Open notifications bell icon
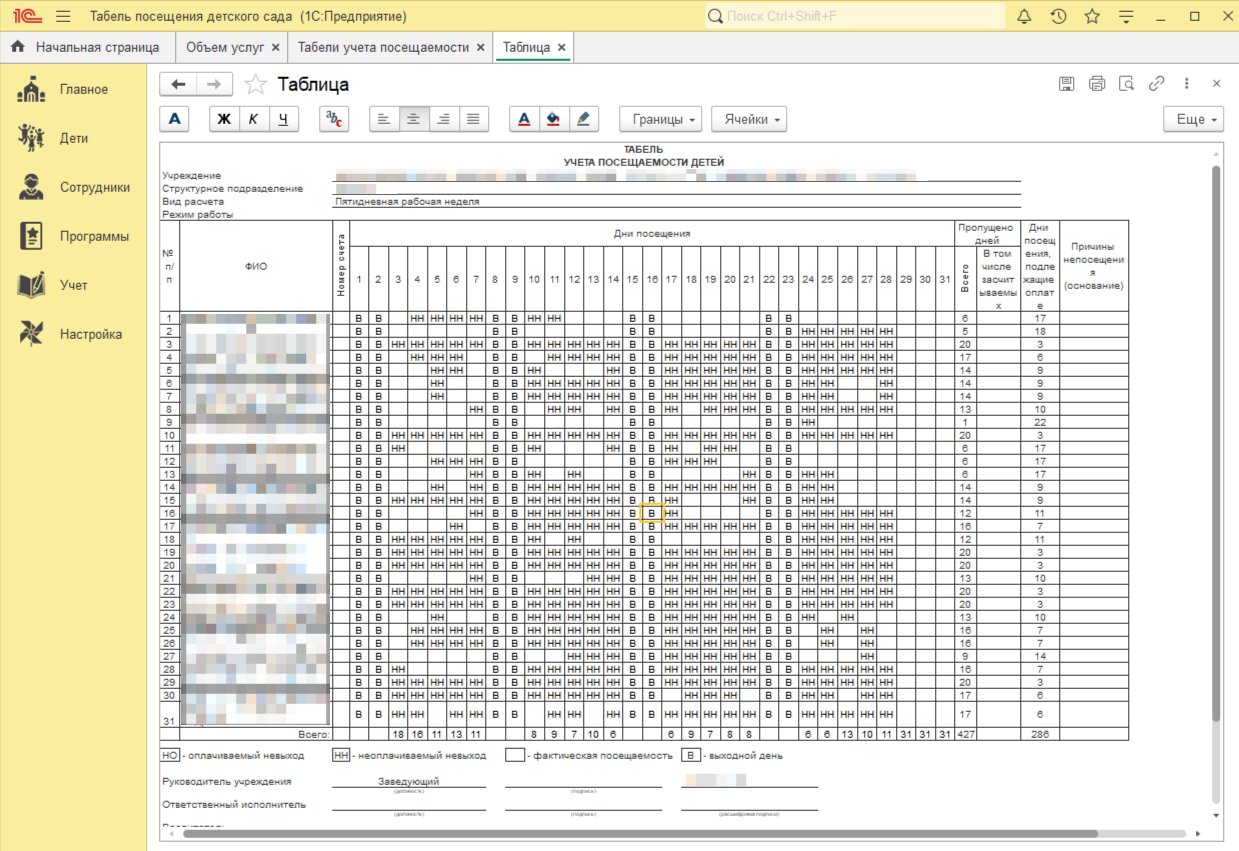This screenshot has width=1239, height=851. (1024, 17)
